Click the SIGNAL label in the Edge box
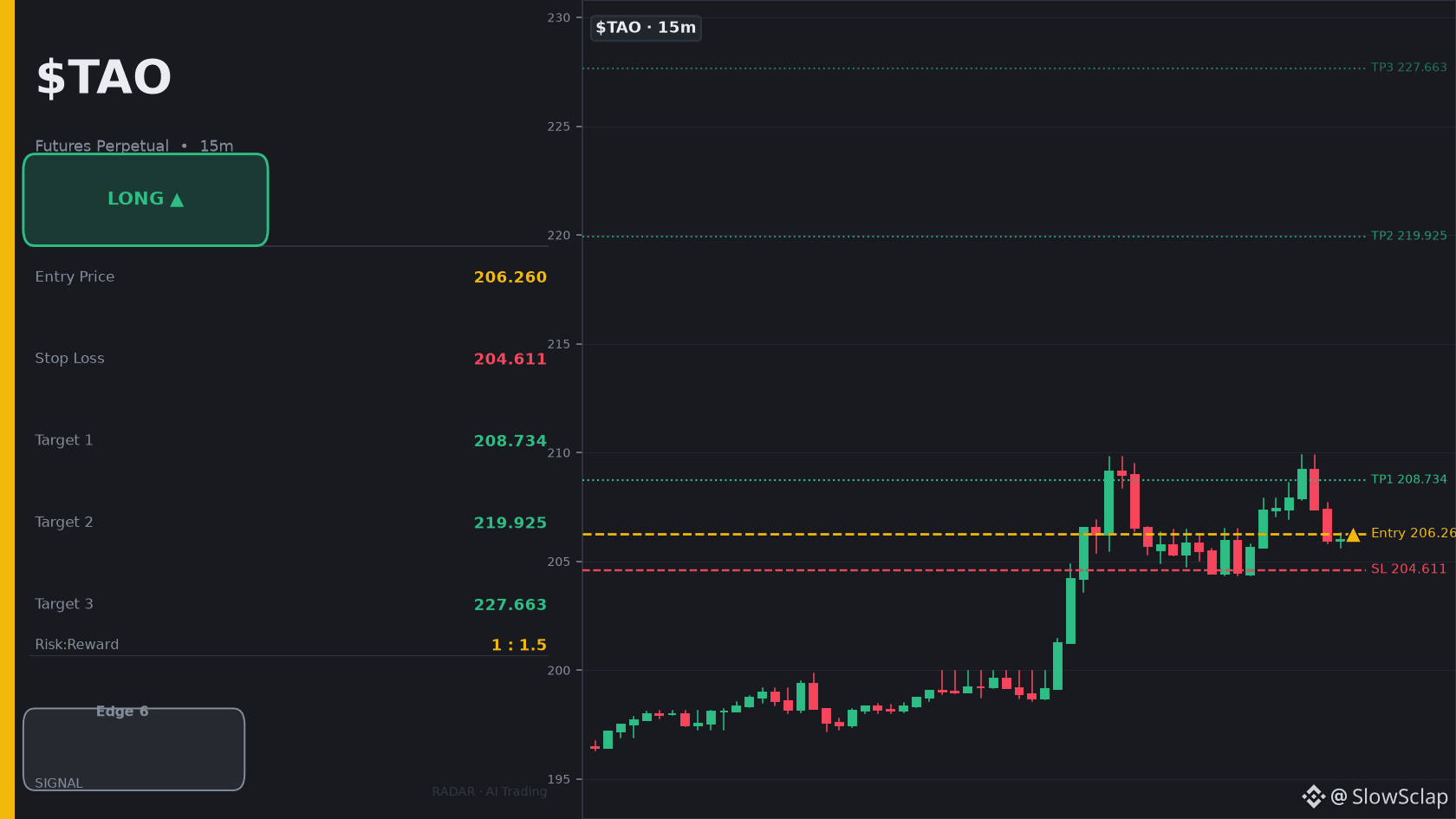1456x819 pixels. (59, 783)
